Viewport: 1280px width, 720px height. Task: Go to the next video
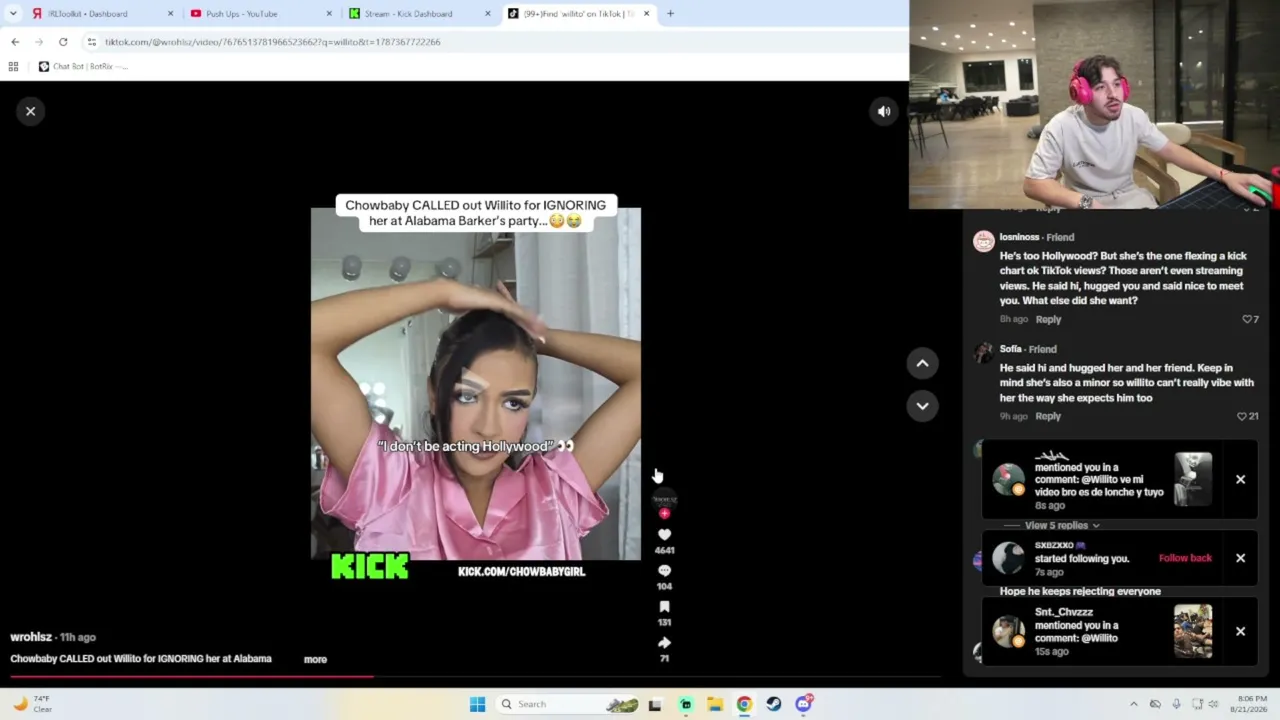[922, 405]
